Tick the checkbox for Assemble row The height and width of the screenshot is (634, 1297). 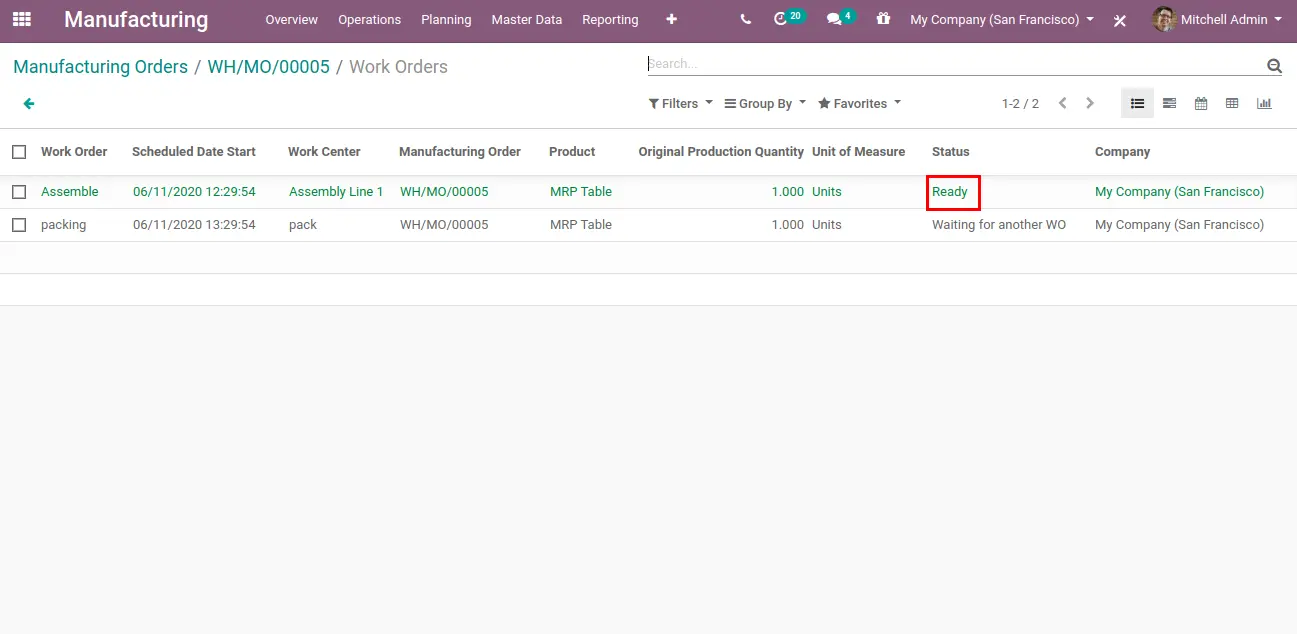pos(19,192)
